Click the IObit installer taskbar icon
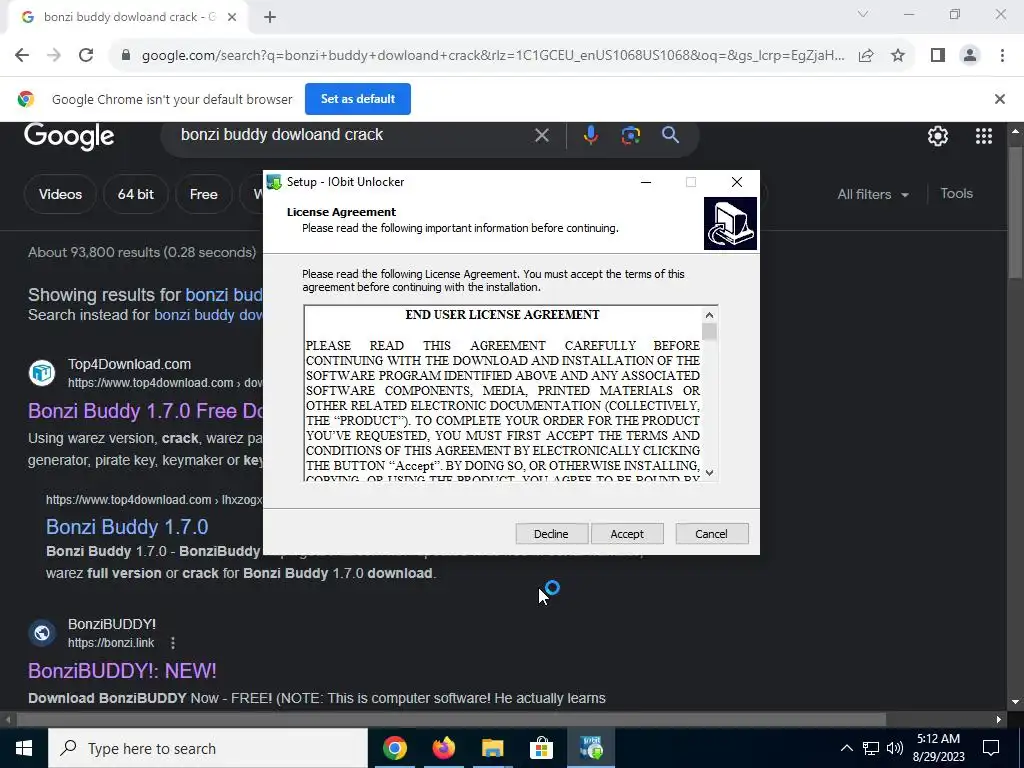Image resolution: width=1024 pixels, height=768 pixels. click(591, 748)
